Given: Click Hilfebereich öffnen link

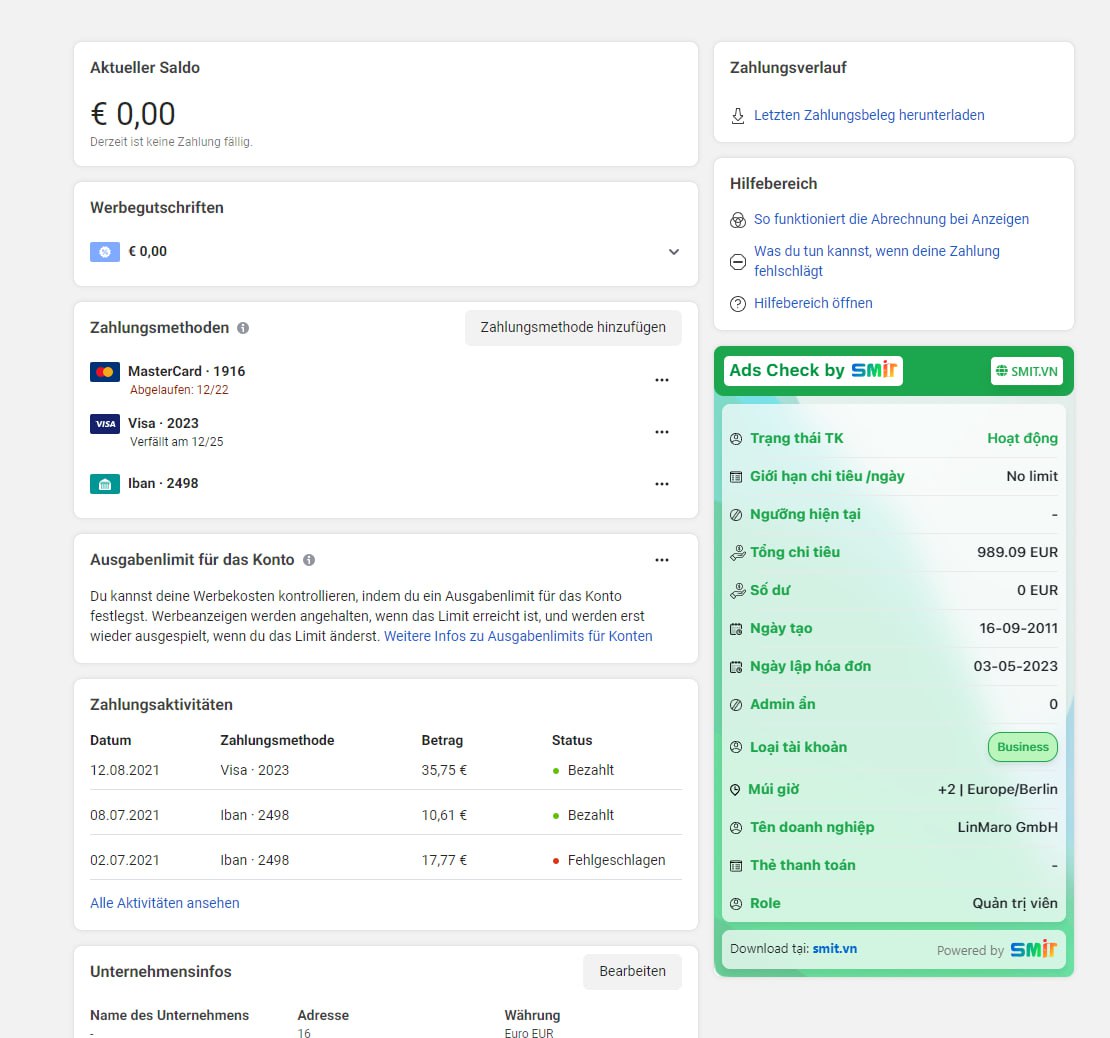Looking at the screenshot, I should [x=813, y=303].
